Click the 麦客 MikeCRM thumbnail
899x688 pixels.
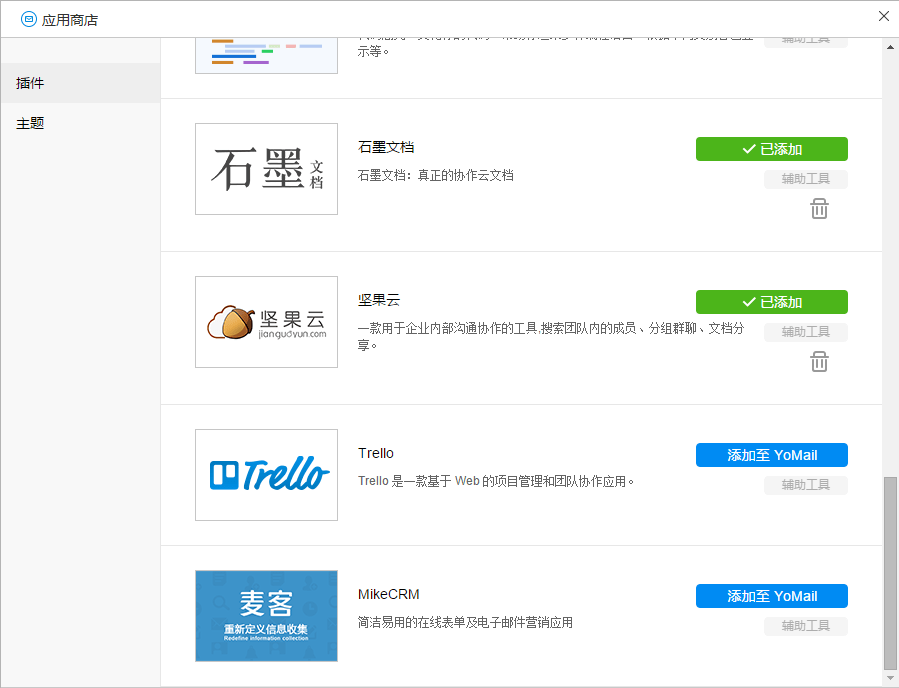click(x=267, y=616)
